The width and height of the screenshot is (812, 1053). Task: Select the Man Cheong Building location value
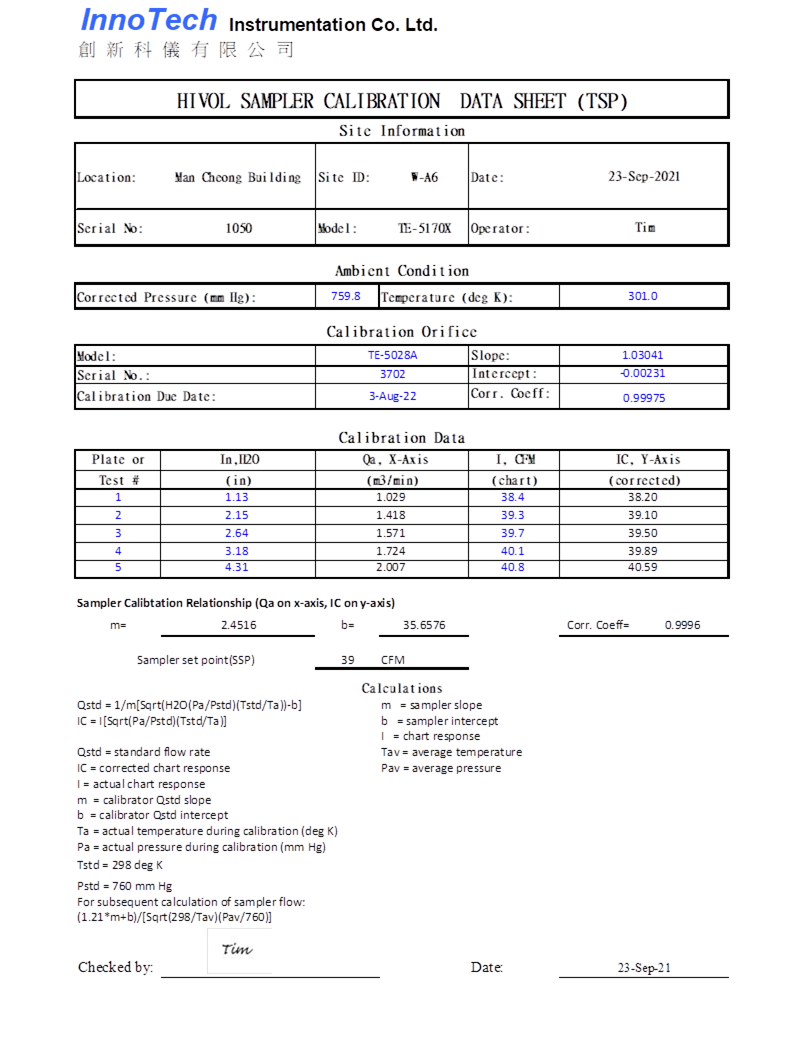(237, 177)
